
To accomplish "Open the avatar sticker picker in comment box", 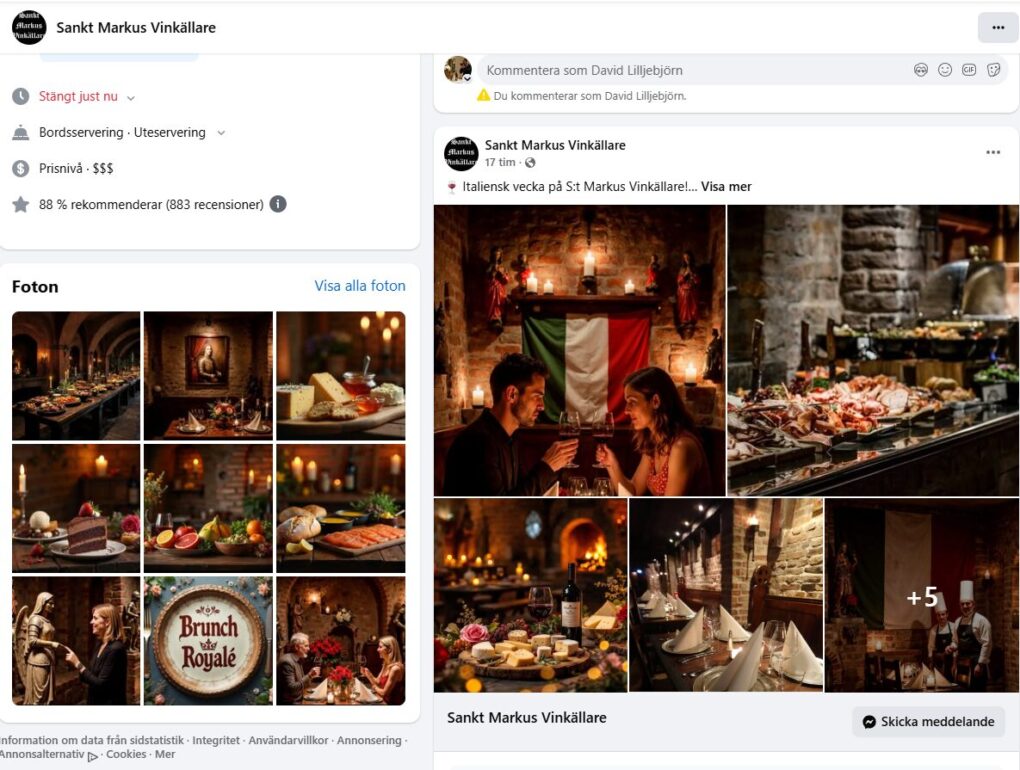I will (921, 70).
